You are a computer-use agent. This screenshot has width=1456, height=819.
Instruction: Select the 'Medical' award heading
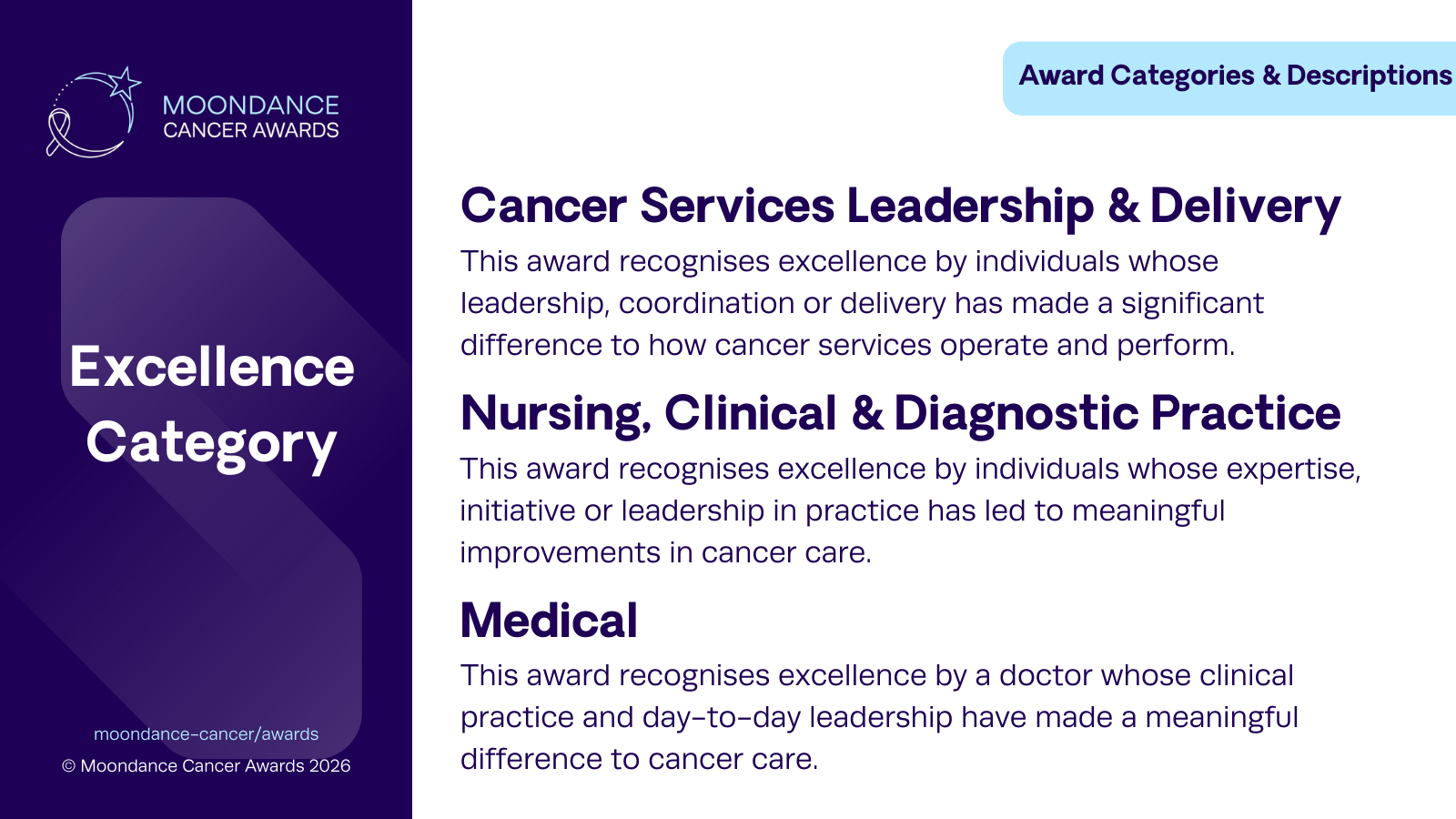tap(549, 622)
